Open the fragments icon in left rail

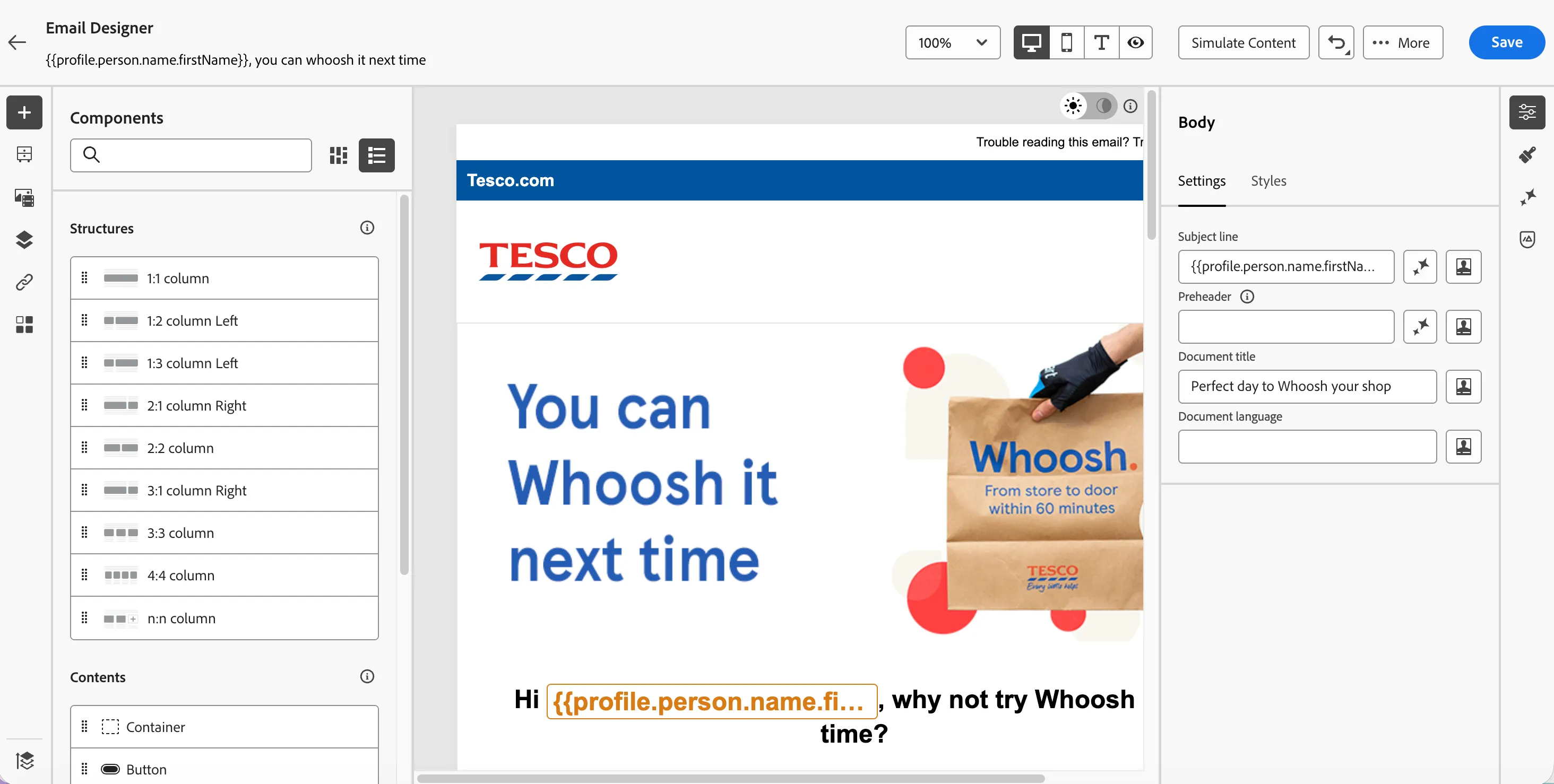tap(24, 154)
